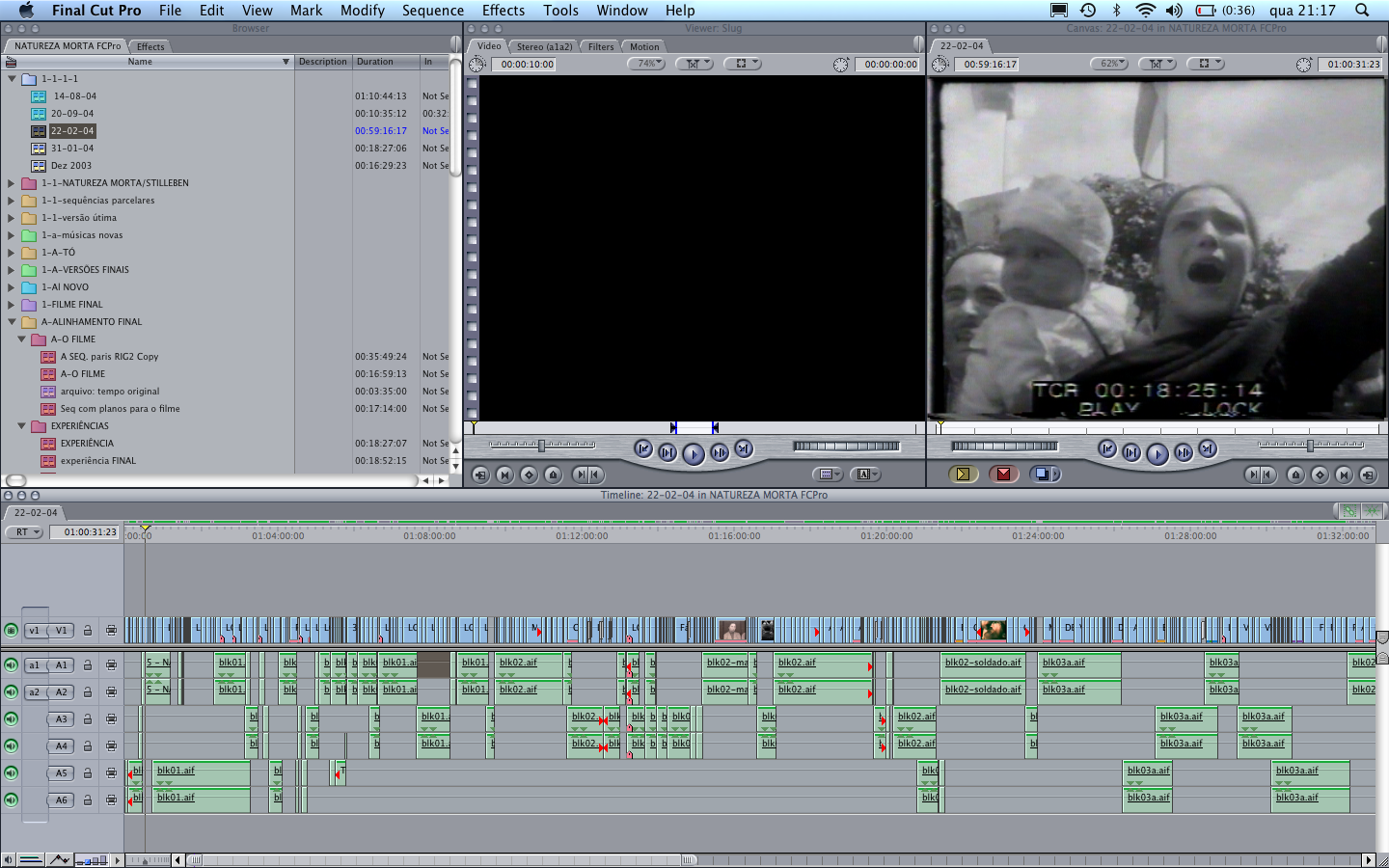Open the Sequence menu

tap(433, 11)
